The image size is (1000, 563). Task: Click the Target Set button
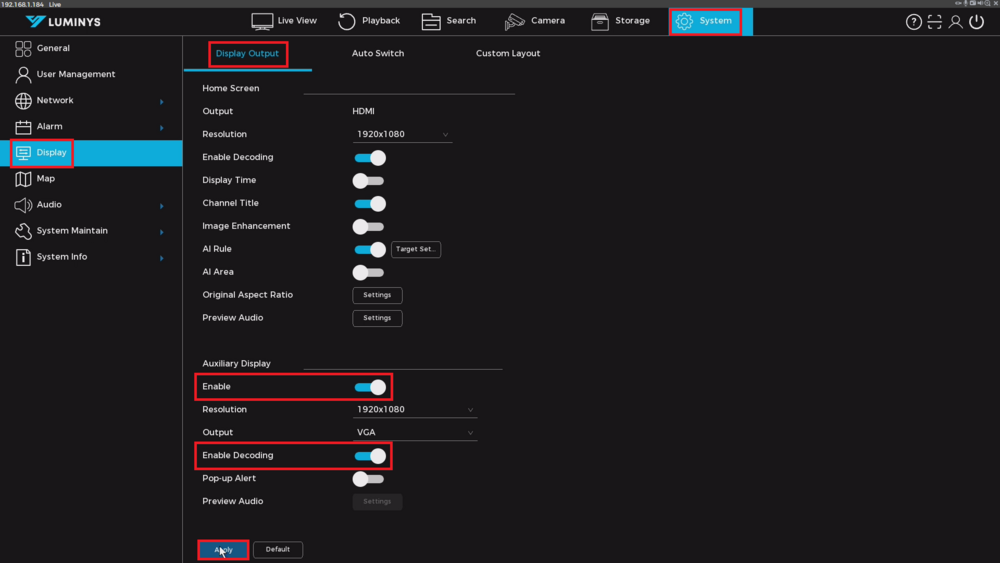[x=416, y=249]
